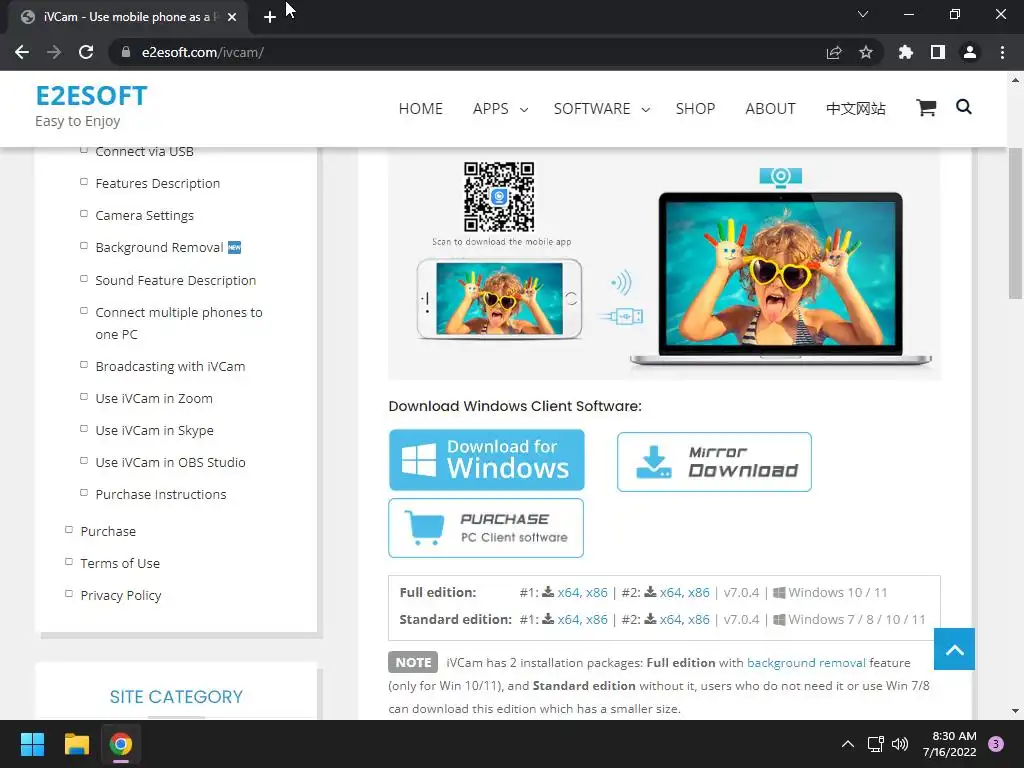Open Use iVCam in Zoom link
This screenshot has height=768, width=1024.
[153, 398]
